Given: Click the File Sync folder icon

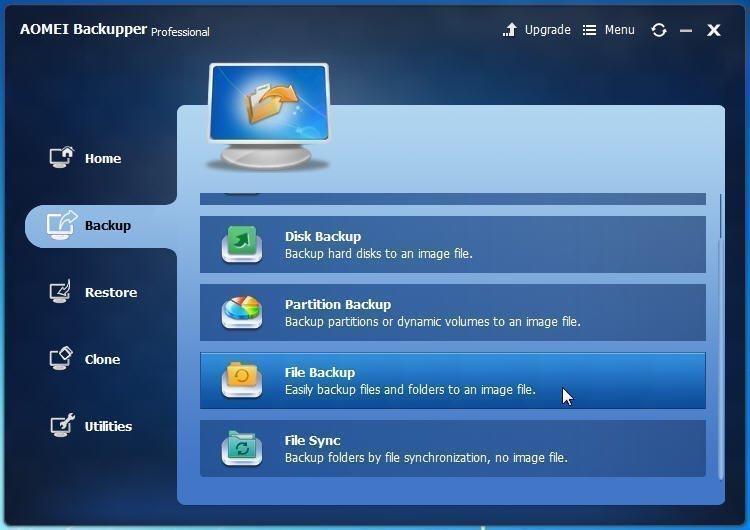Looking at the screenshot, I should (x=242, y=448).
